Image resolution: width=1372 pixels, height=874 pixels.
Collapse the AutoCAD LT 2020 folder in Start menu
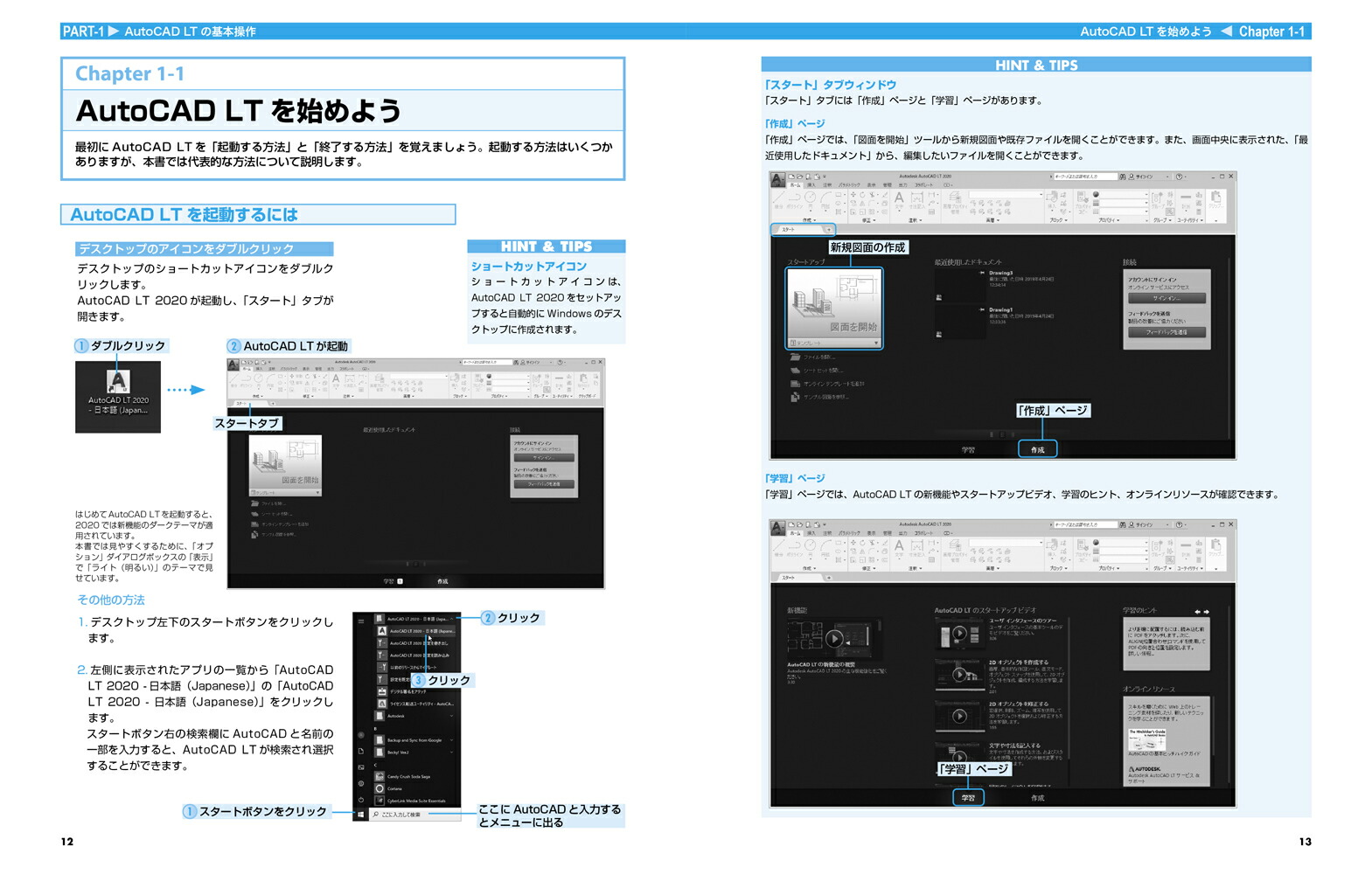pos(451,618)
